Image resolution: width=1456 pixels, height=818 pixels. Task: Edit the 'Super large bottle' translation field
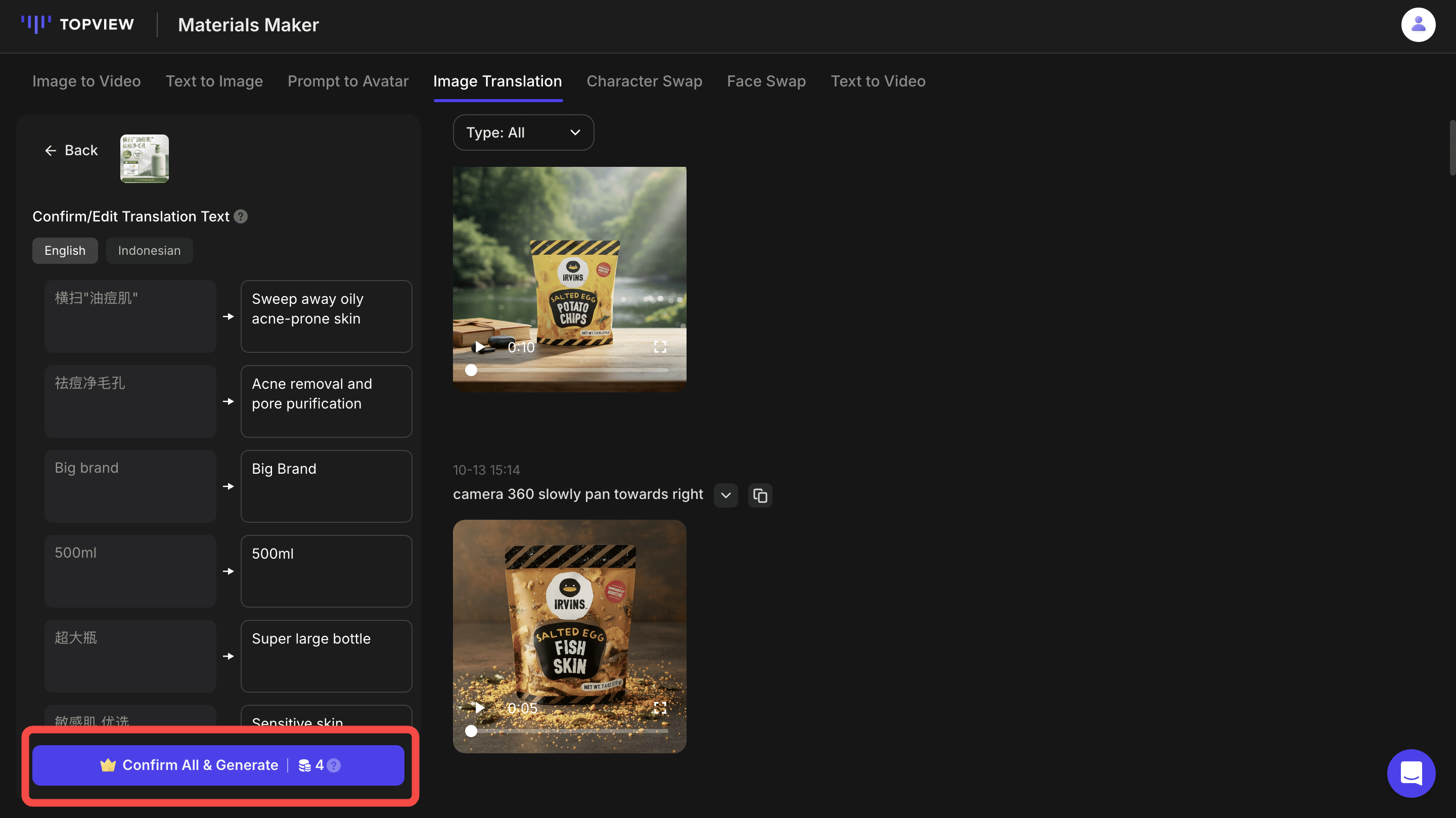click(x=326, y=656)
